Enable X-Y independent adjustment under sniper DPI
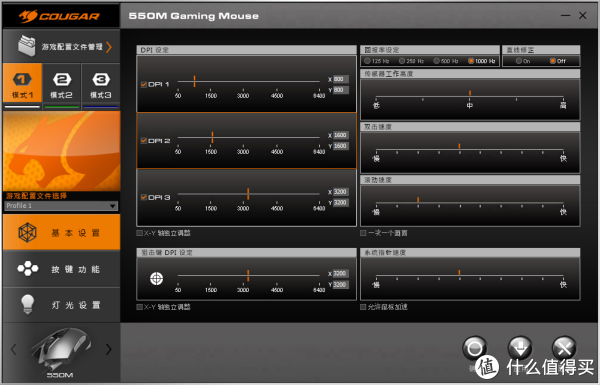 (x=140, y=307)
